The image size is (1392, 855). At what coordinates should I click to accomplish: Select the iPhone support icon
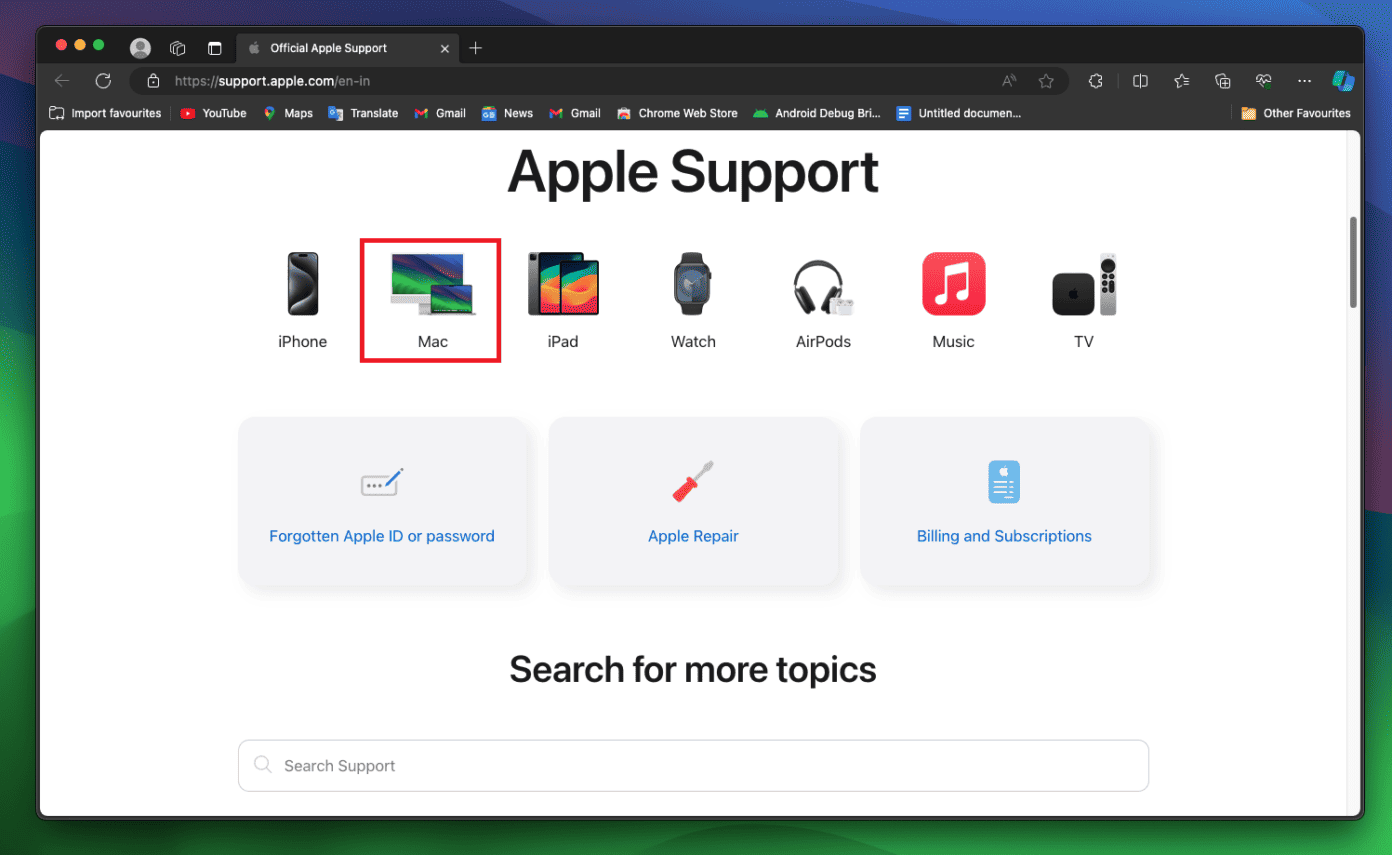click(302, 284)
